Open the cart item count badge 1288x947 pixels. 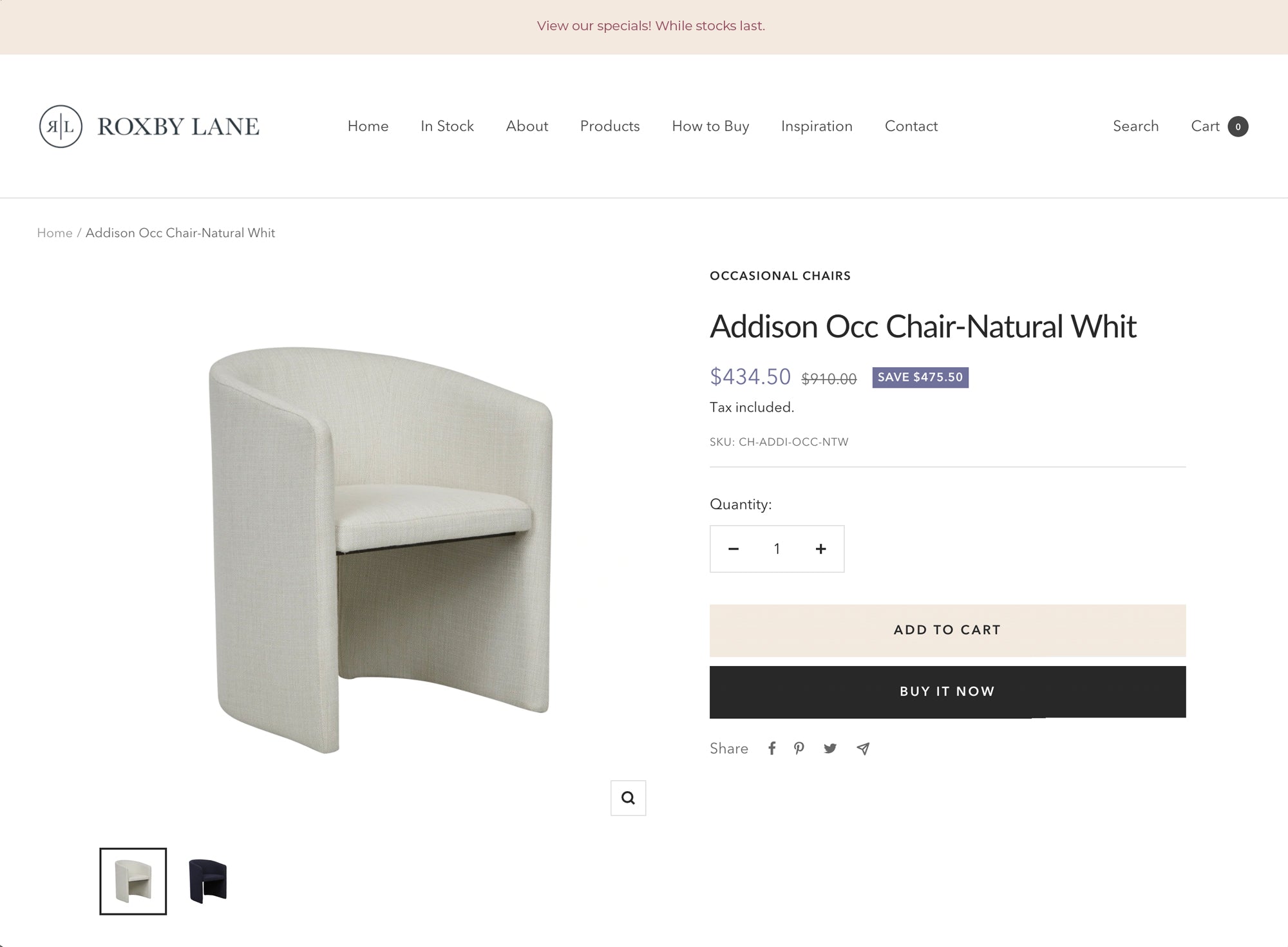[1238, 126]
